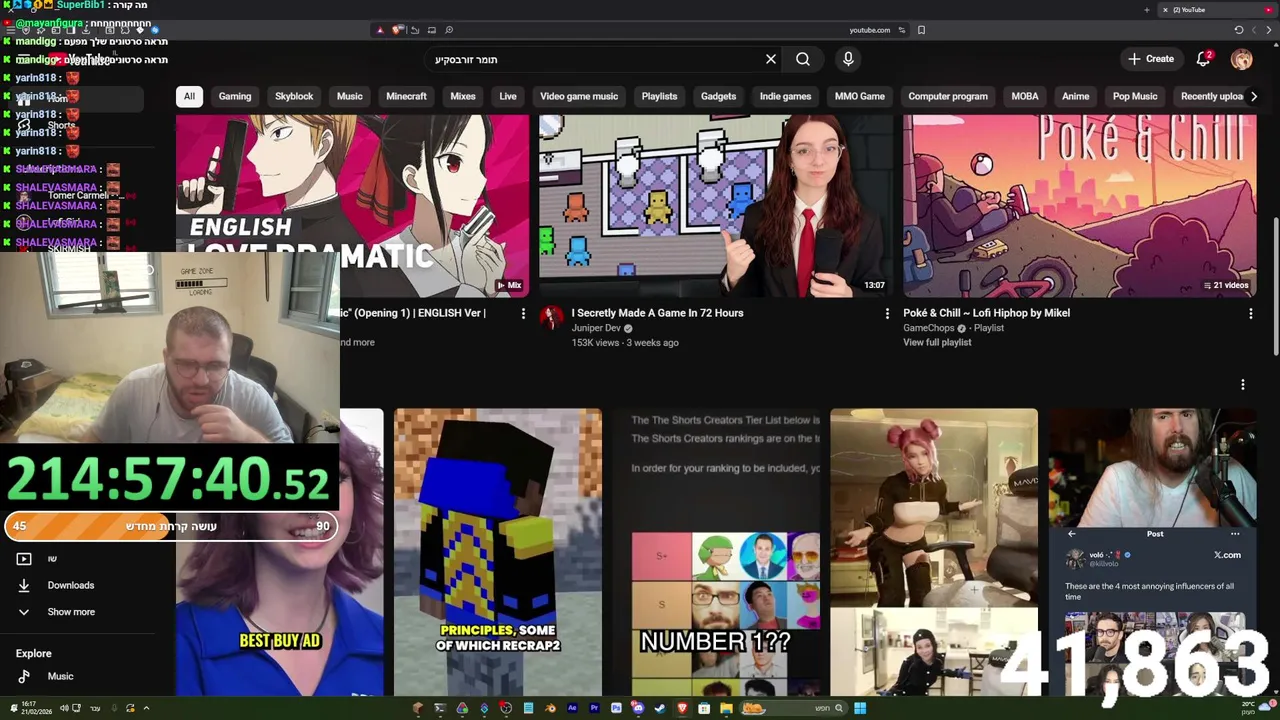Go forward with browser navigation arrow
The height and width of the screenshot is (720, 1280).
pyautogui.click(x=1267, y=30)
